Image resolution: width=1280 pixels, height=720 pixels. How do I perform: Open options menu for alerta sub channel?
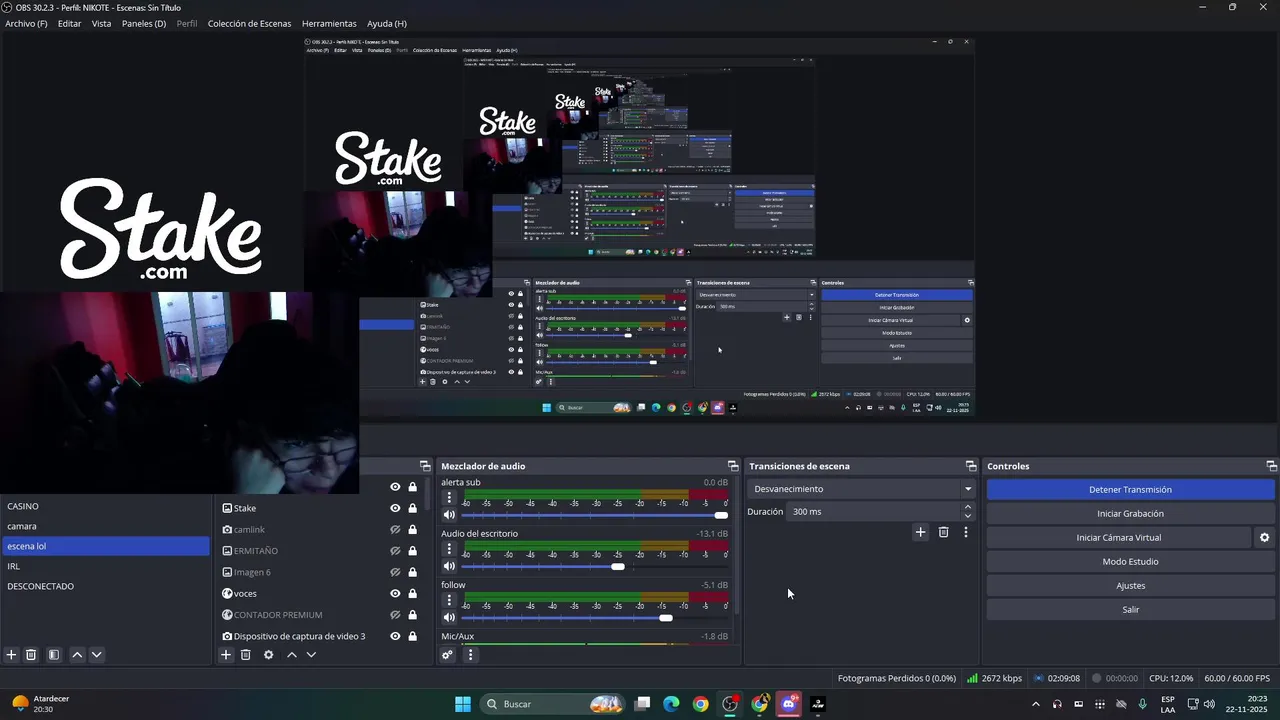449,498
